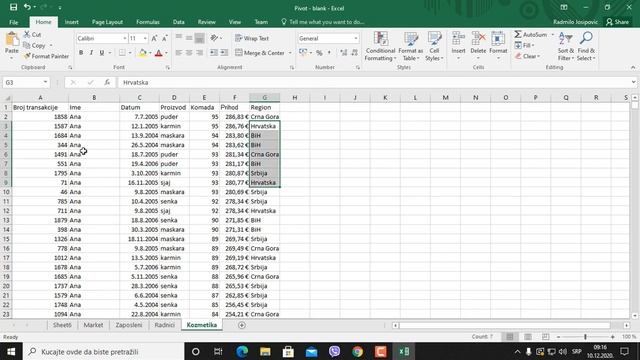Click the zoom in plus button
Image resolution: width=640 pixels, height=360 pixels.
[613, 337]
